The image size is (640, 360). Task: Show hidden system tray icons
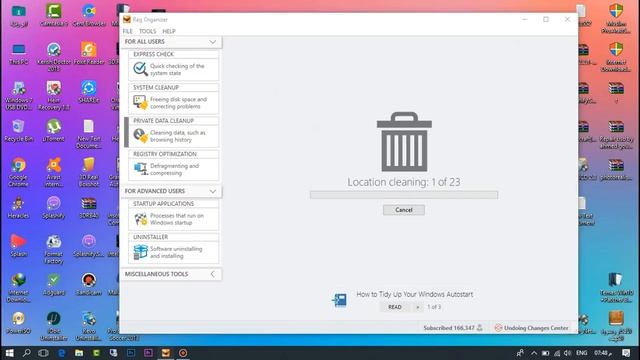534,353
